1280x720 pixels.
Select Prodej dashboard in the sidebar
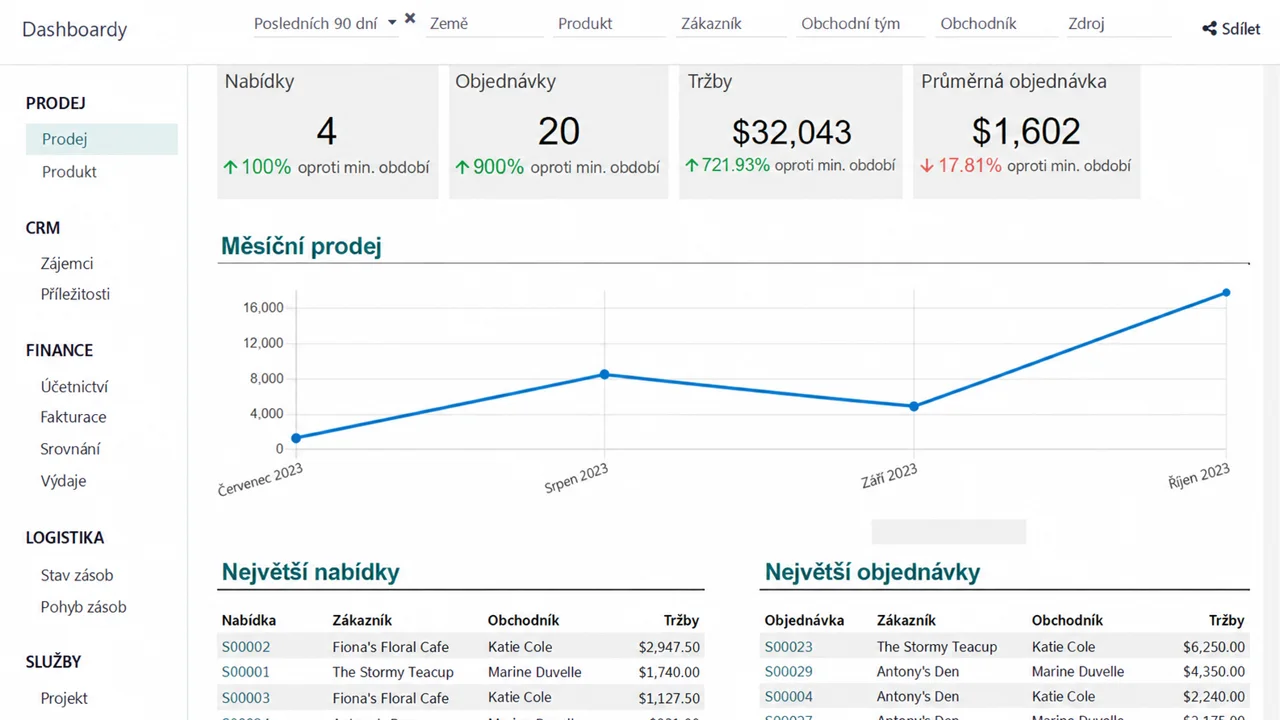point(102,139)
